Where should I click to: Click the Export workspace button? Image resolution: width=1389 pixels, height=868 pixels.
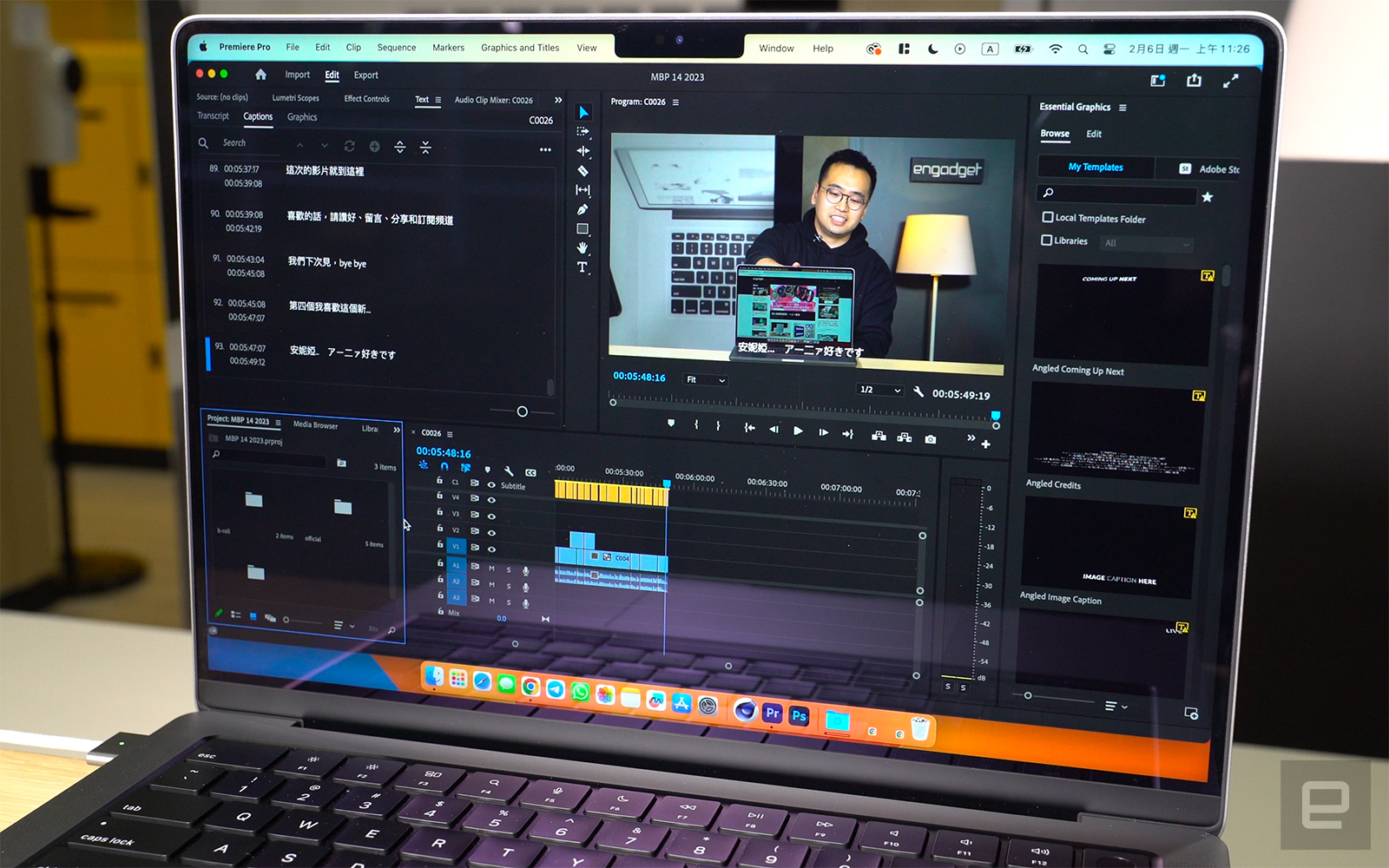(365, 76)
